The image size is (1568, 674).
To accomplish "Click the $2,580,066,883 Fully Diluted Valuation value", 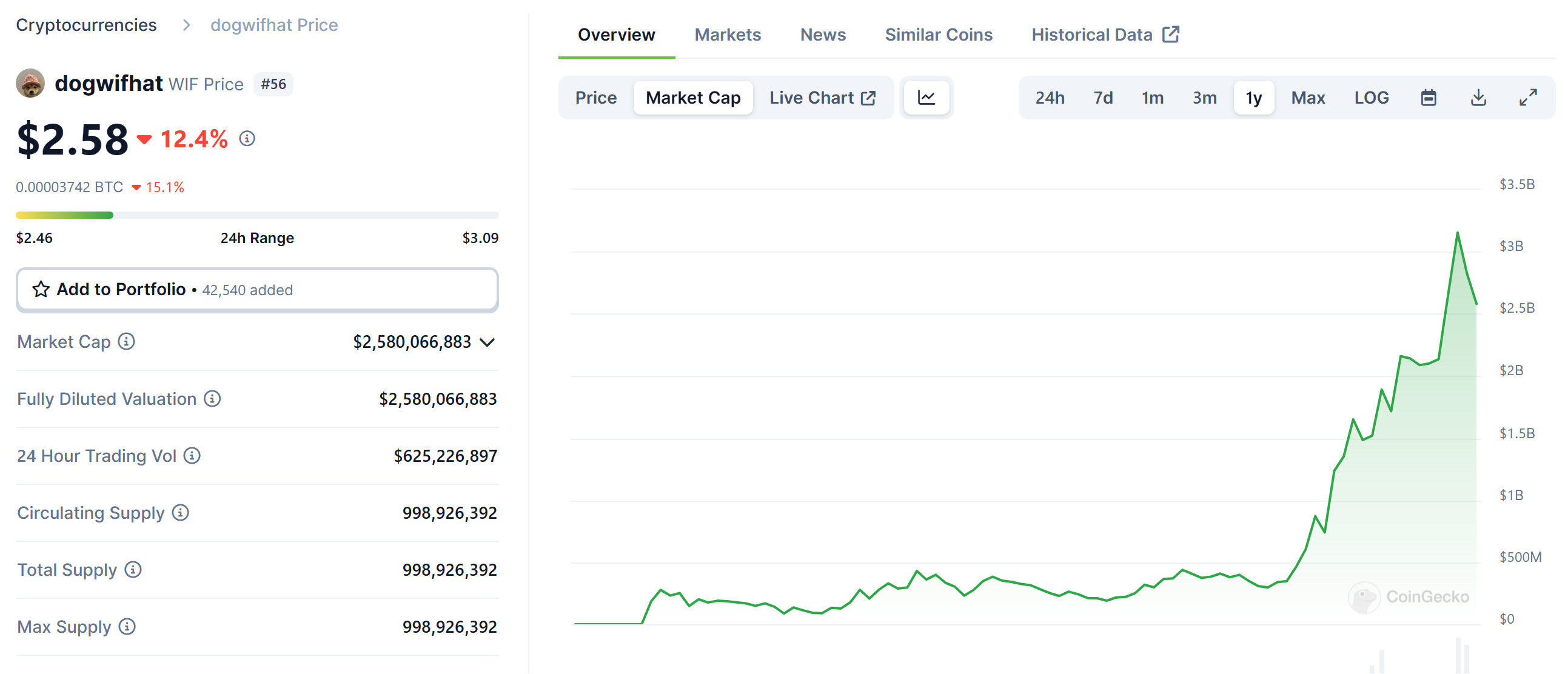I will click(438, 399).
